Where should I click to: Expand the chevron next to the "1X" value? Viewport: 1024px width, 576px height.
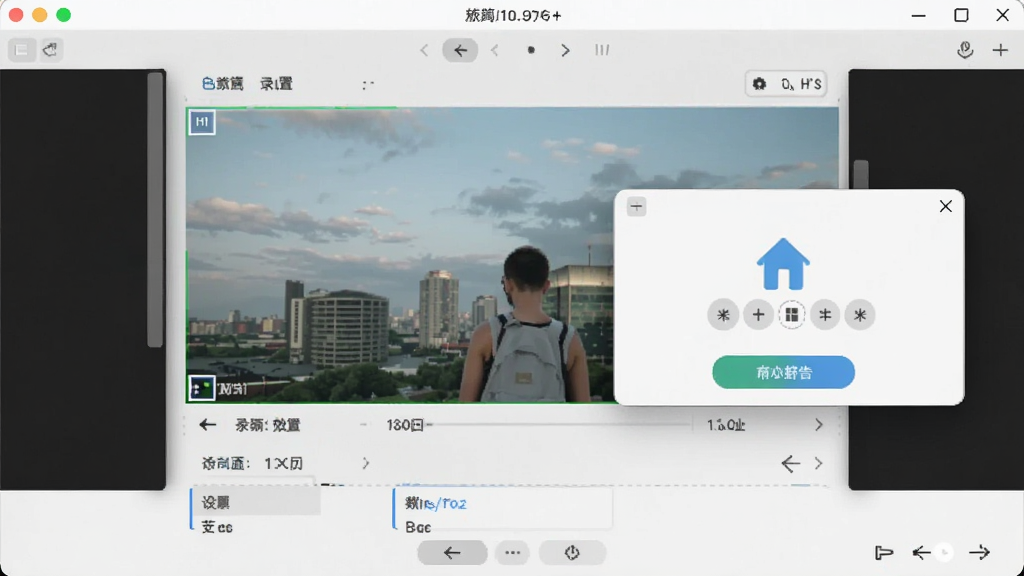coord(366,464)
